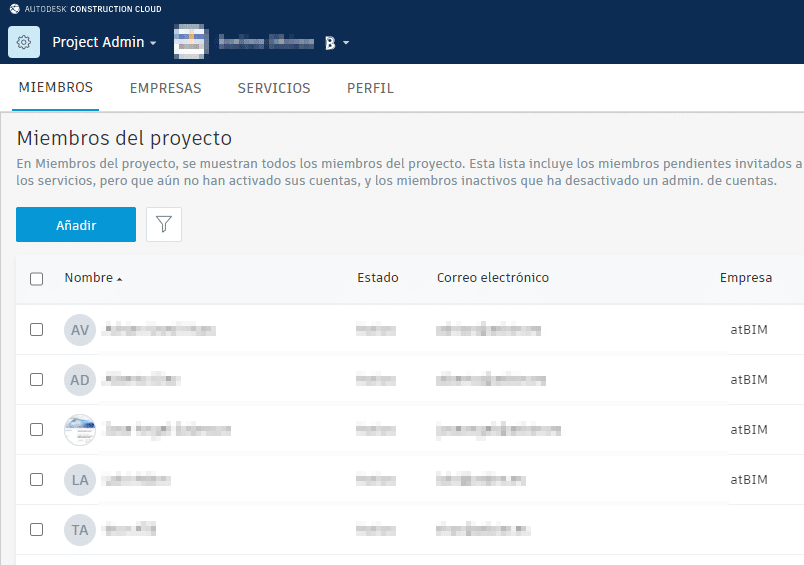Check the box for LA member row
The image size is (804, 565).
point(36,479)
